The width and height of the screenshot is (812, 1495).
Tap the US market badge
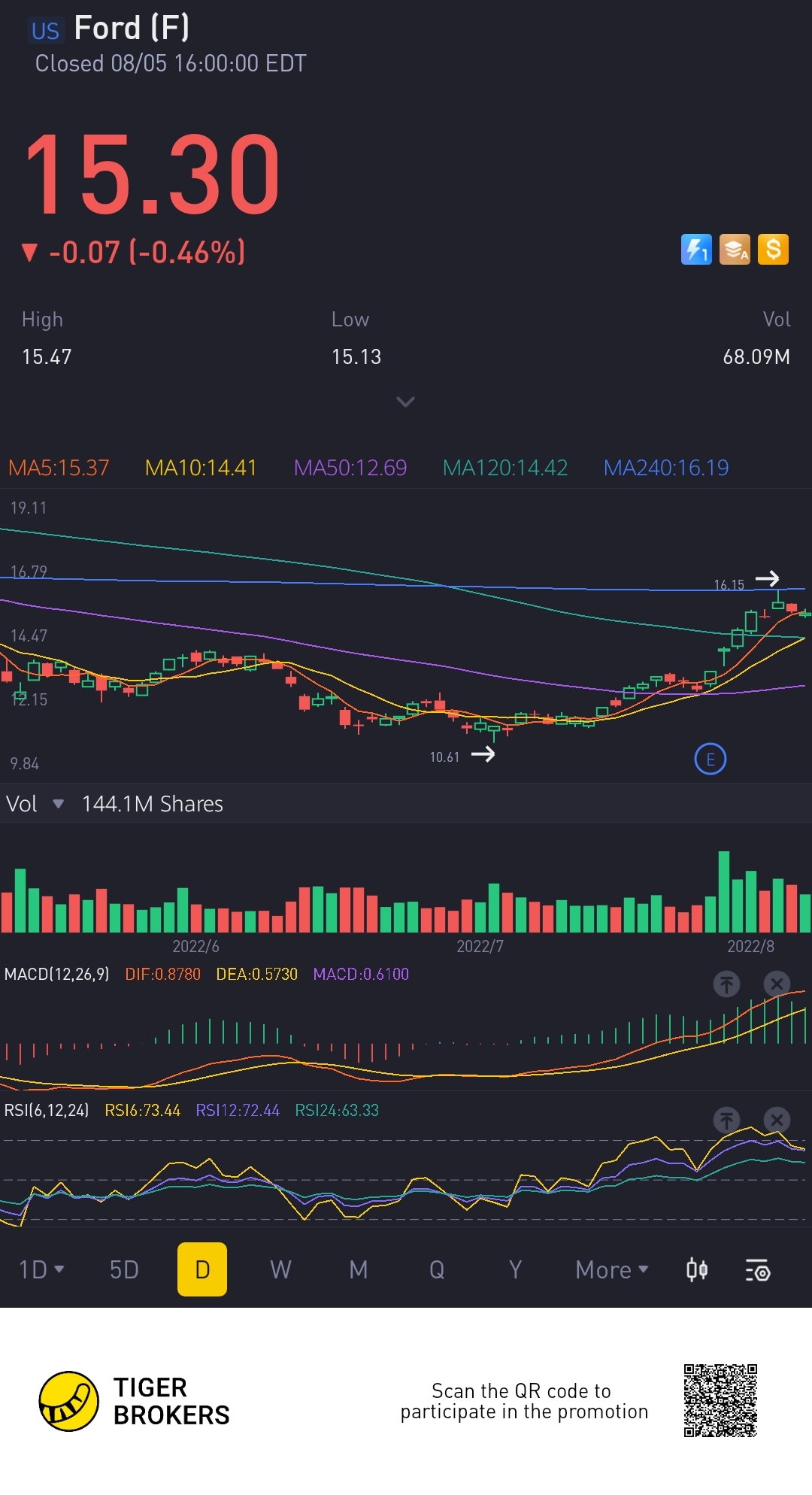pyautogui.click(x=45, y=31)
